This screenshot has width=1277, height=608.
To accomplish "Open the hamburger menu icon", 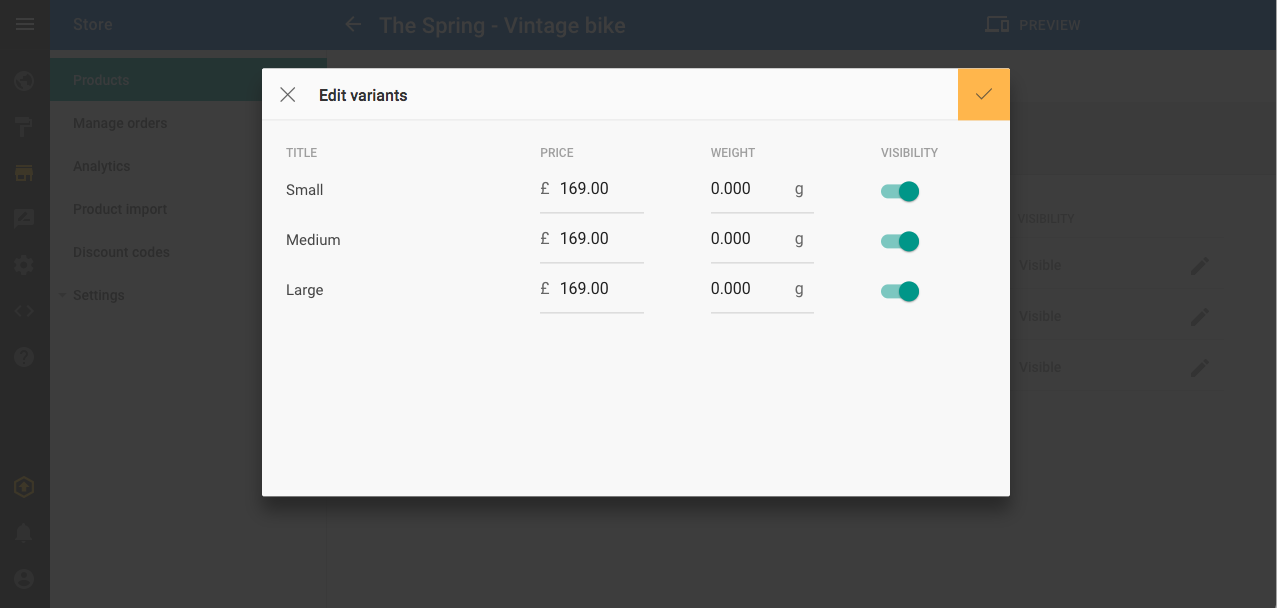I will (25, 24).
